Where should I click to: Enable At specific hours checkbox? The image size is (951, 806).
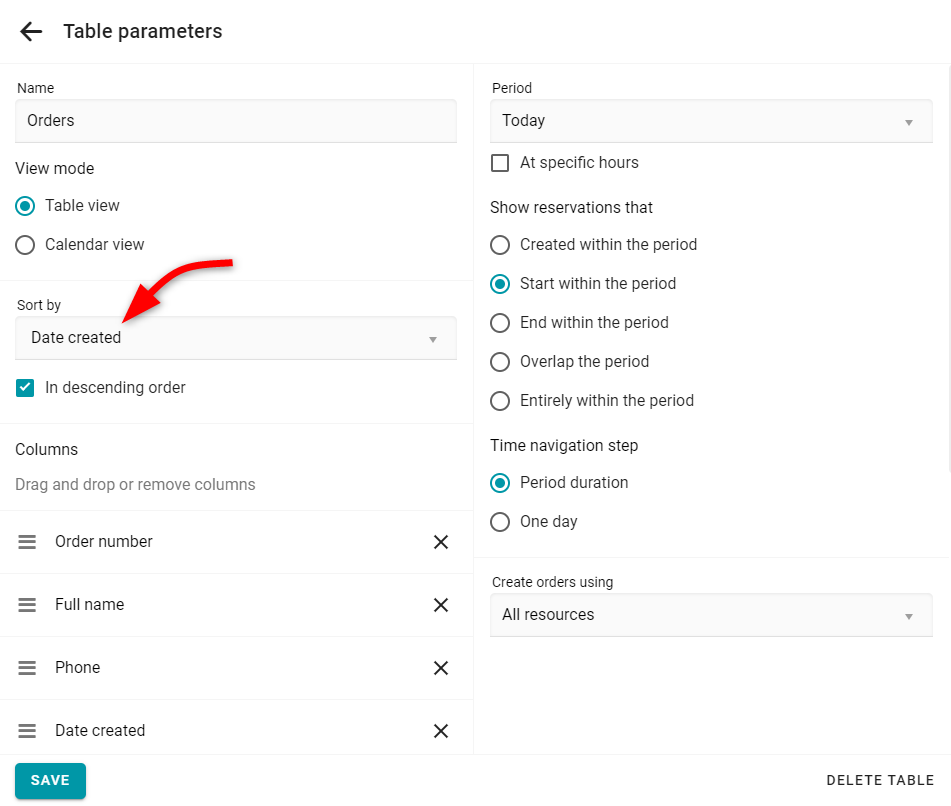click(500, 163)
